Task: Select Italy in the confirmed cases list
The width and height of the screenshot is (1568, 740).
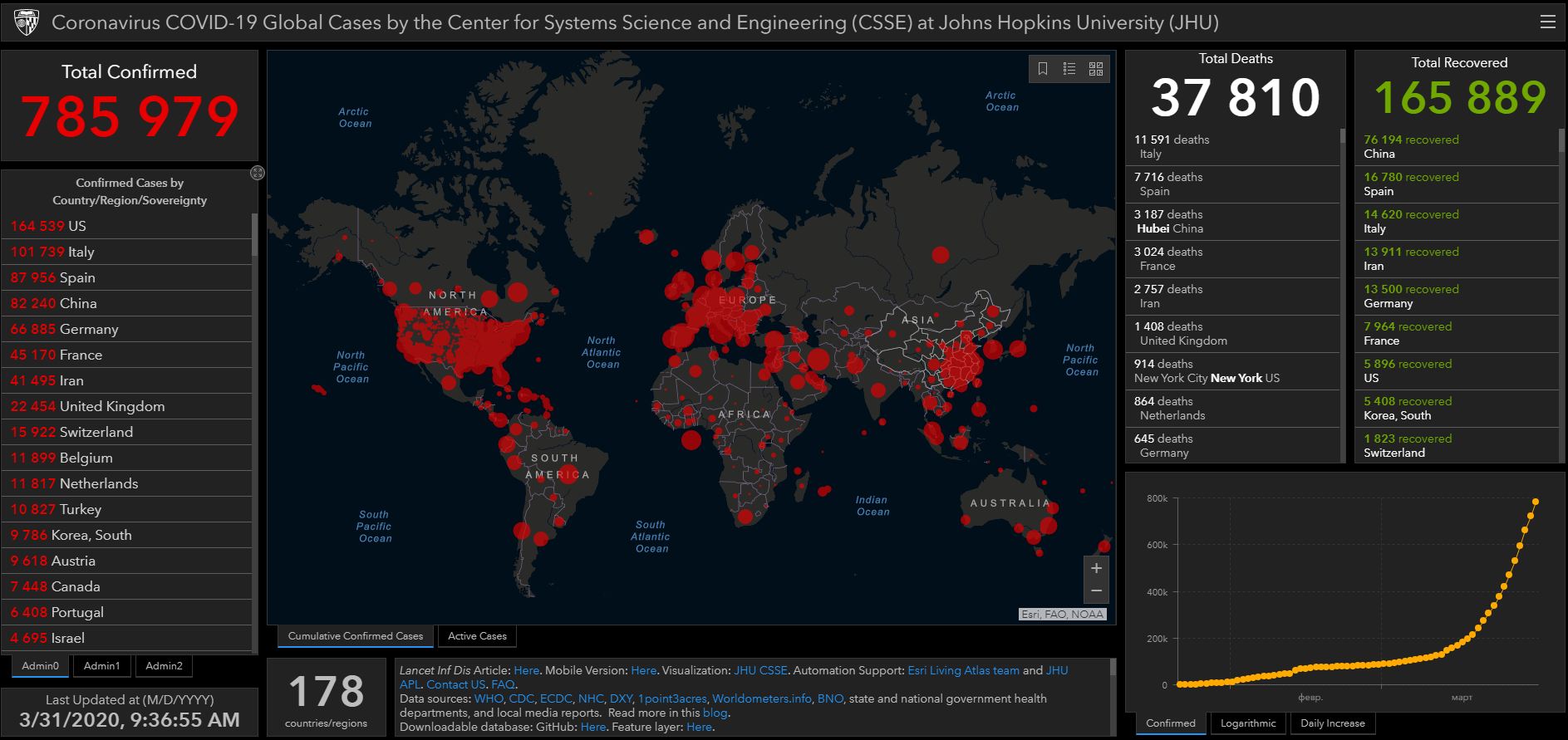Action: coord(81,252)
